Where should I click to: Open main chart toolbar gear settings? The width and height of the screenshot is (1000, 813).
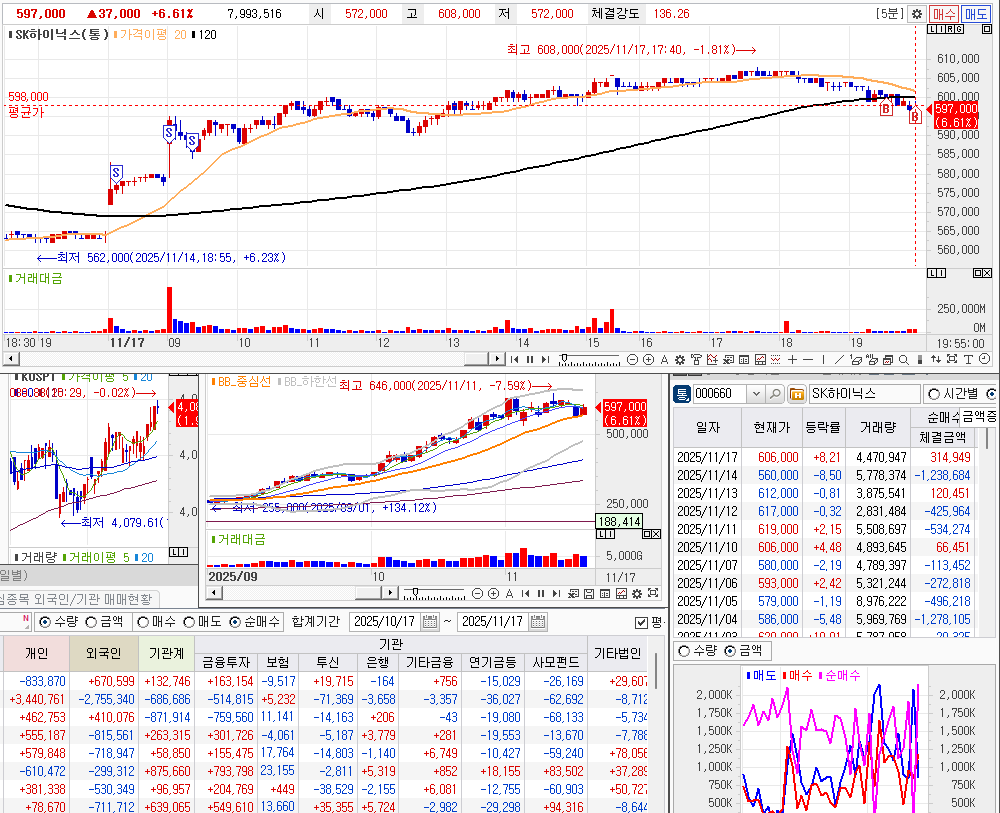(x=680, y=360)
